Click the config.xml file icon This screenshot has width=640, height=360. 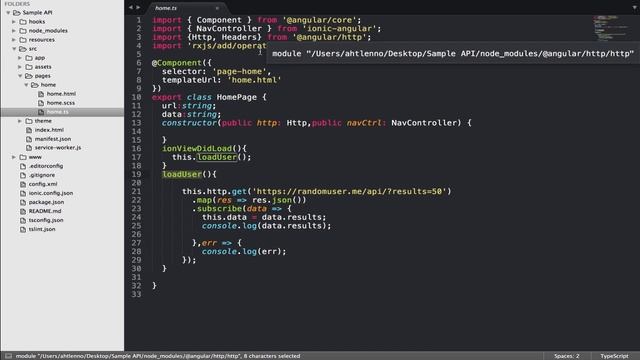pyautogui.click(x=23, y=184)
